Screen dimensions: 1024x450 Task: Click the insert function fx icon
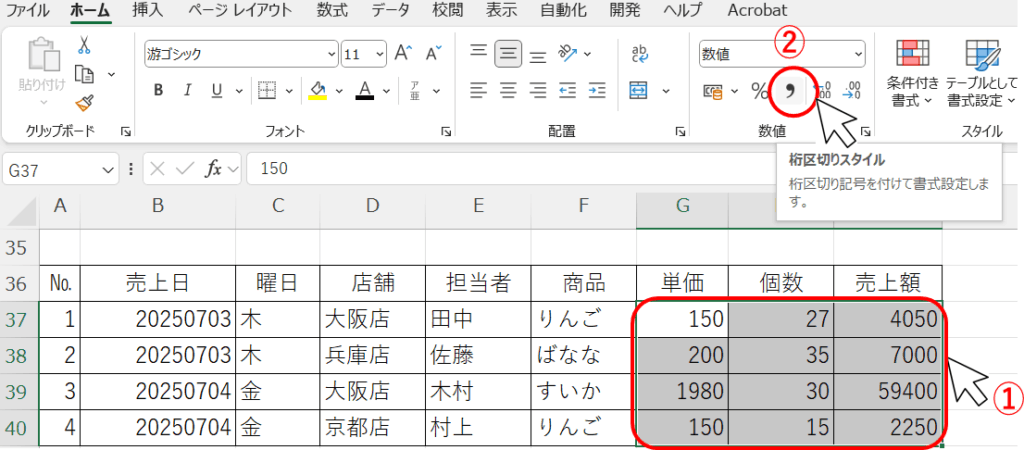pyautogui.click(x=213, y=169)
